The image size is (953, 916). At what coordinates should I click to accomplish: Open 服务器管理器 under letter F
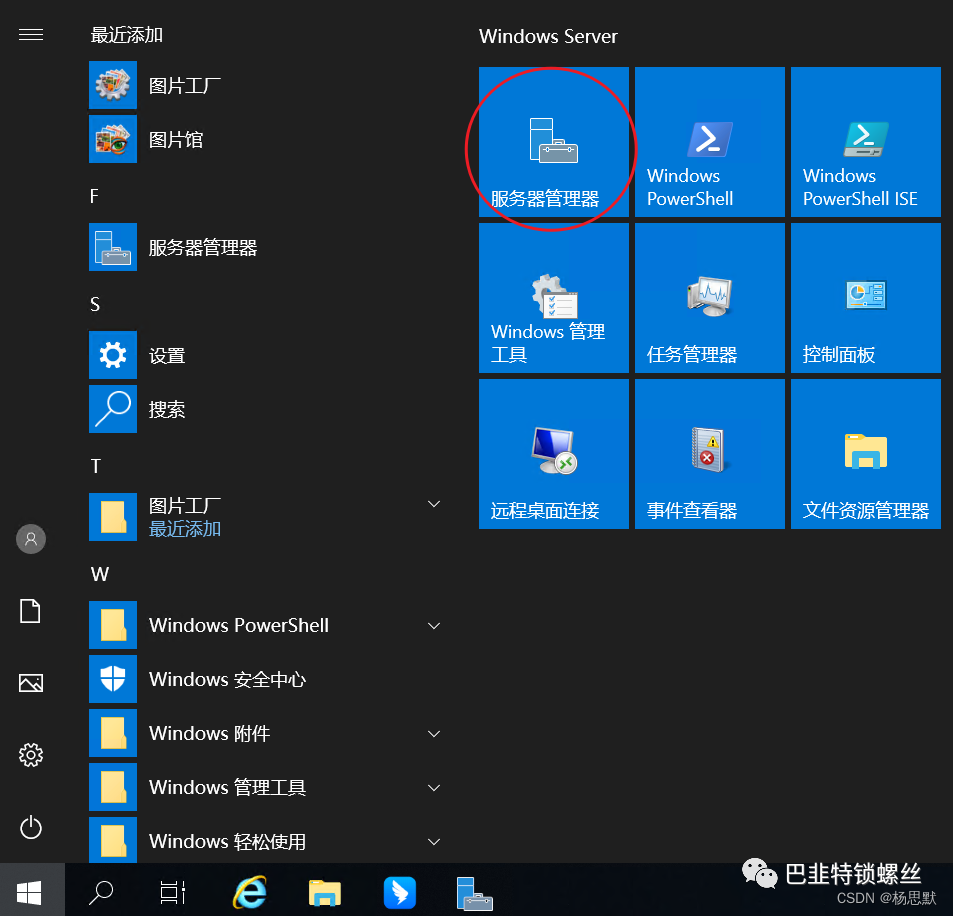[267, 247]
